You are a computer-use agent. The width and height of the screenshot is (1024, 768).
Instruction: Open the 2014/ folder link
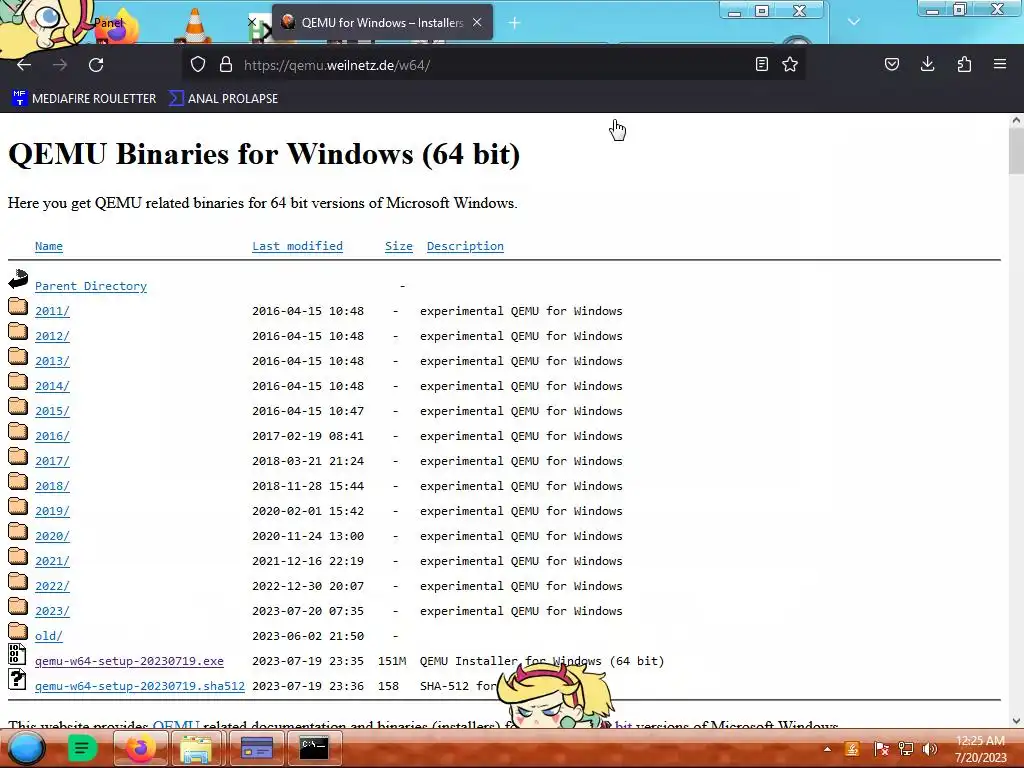coord(52,386)
